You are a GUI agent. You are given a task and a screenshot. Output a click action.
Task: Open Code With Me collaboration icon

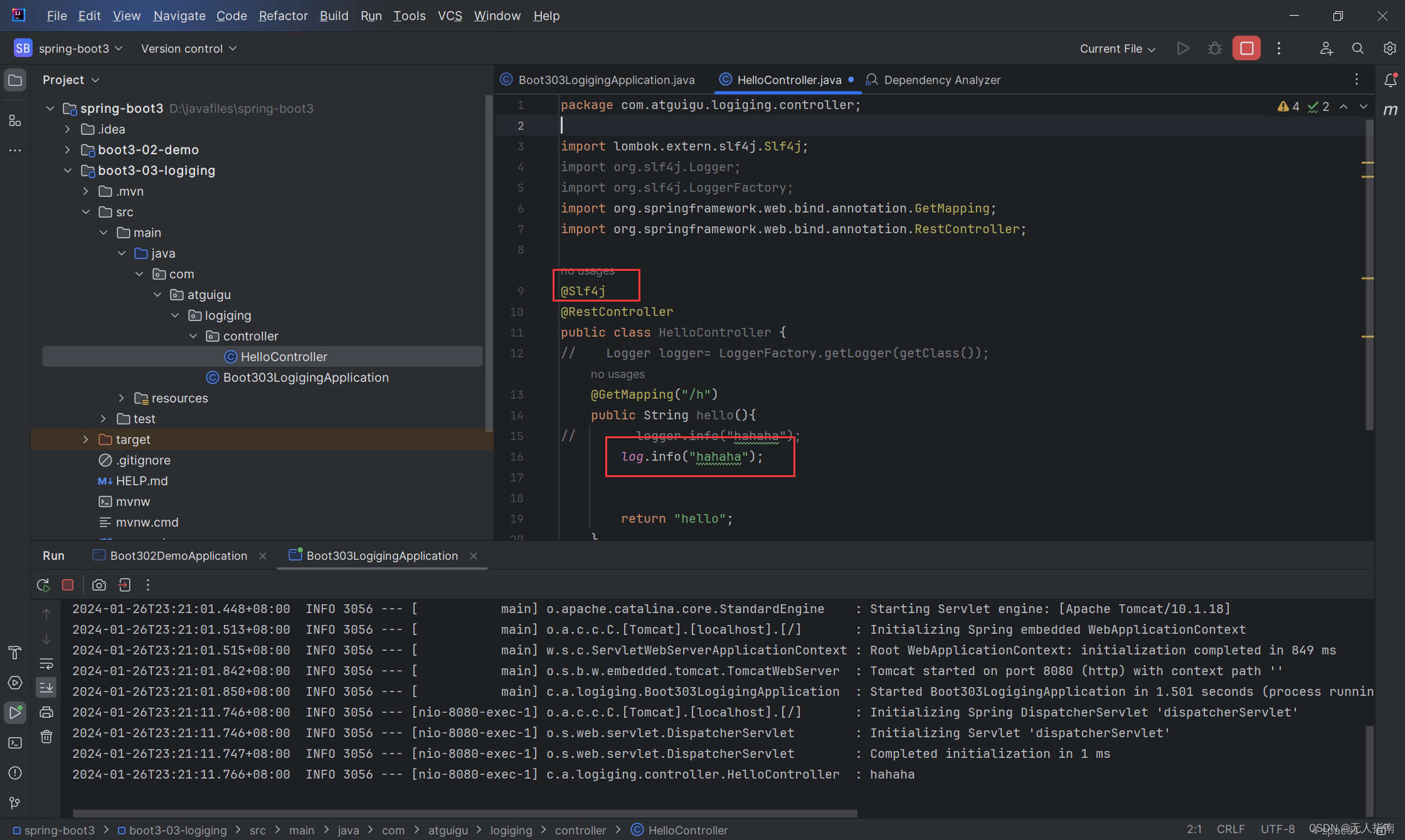tap(1326, 48)
